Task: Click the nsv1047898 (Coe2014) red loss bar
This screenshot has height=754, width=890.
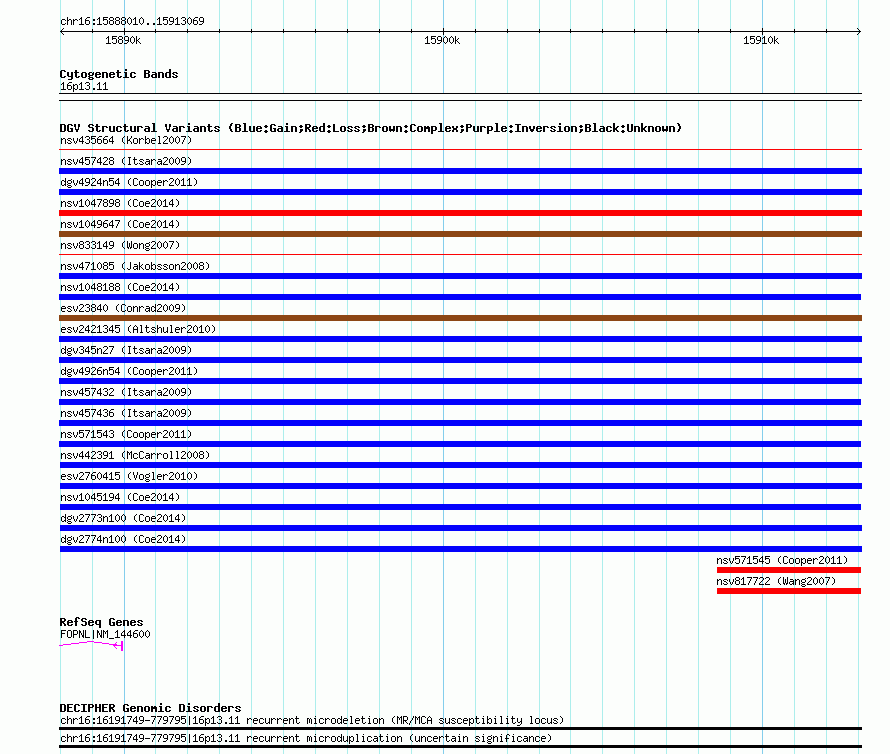Action: 460,213
